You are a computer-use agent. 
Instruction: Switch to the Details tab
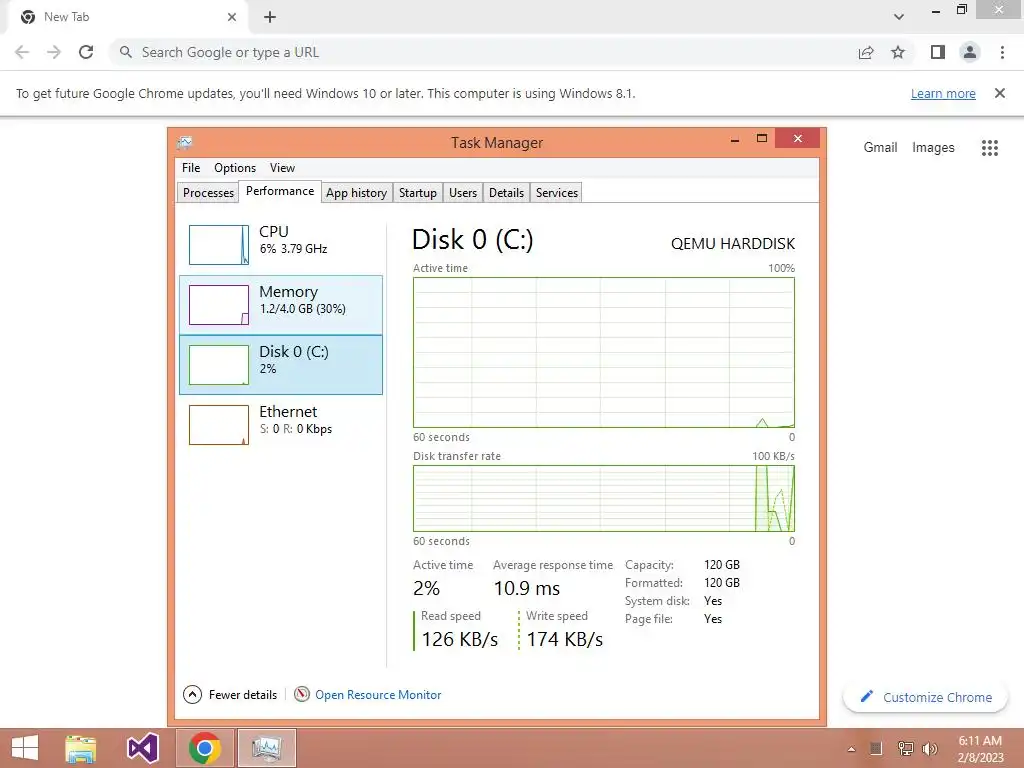click(x=507, y=193)
